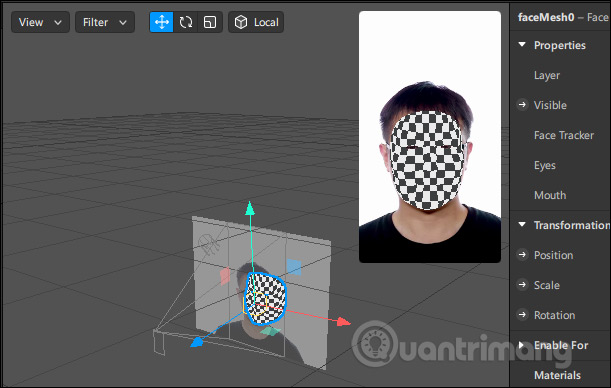Viewport: 611px width, 388px height.
Task: Click the Face Tracker property
Action: 564,135
